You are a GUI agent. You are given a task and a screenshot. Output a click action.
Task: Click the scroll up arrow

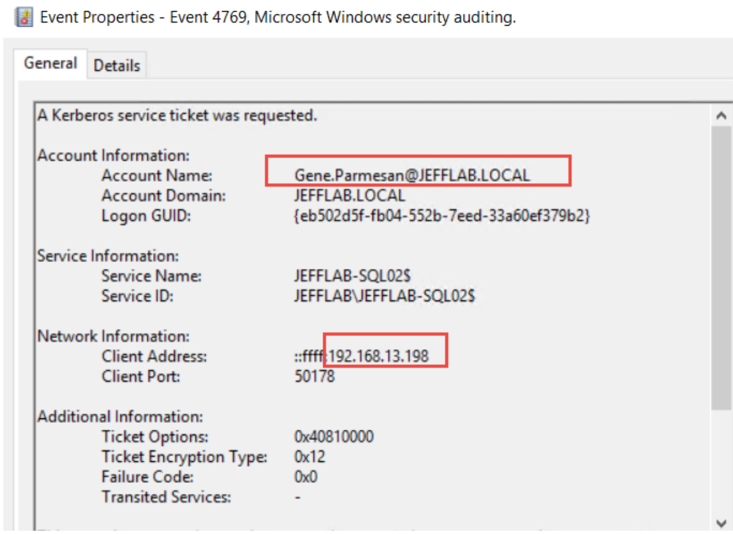click(721, 115)
